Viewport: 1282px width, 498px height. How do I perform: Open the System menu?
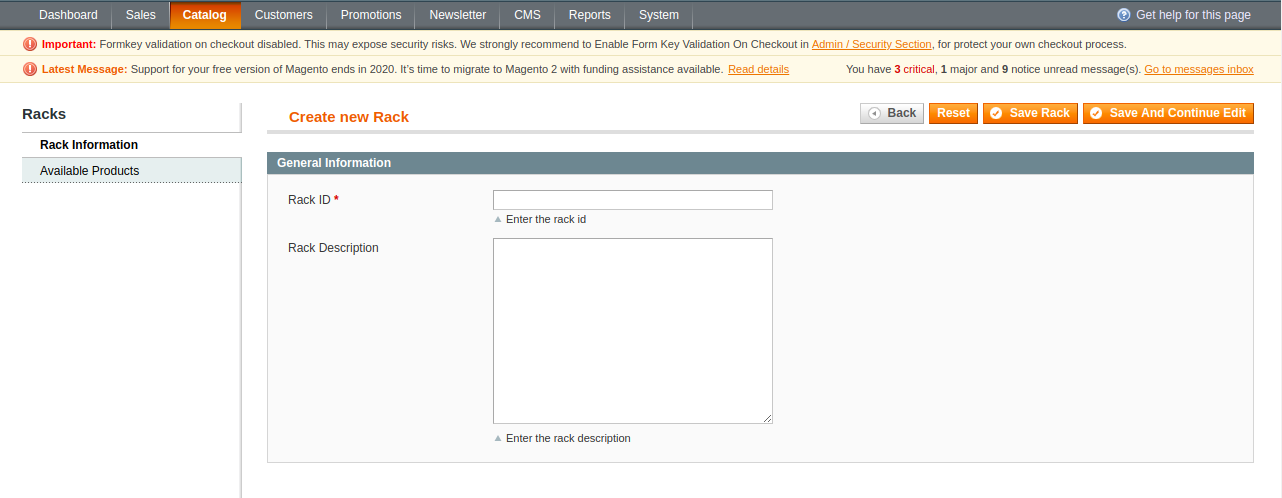click(x=659, y=15)
